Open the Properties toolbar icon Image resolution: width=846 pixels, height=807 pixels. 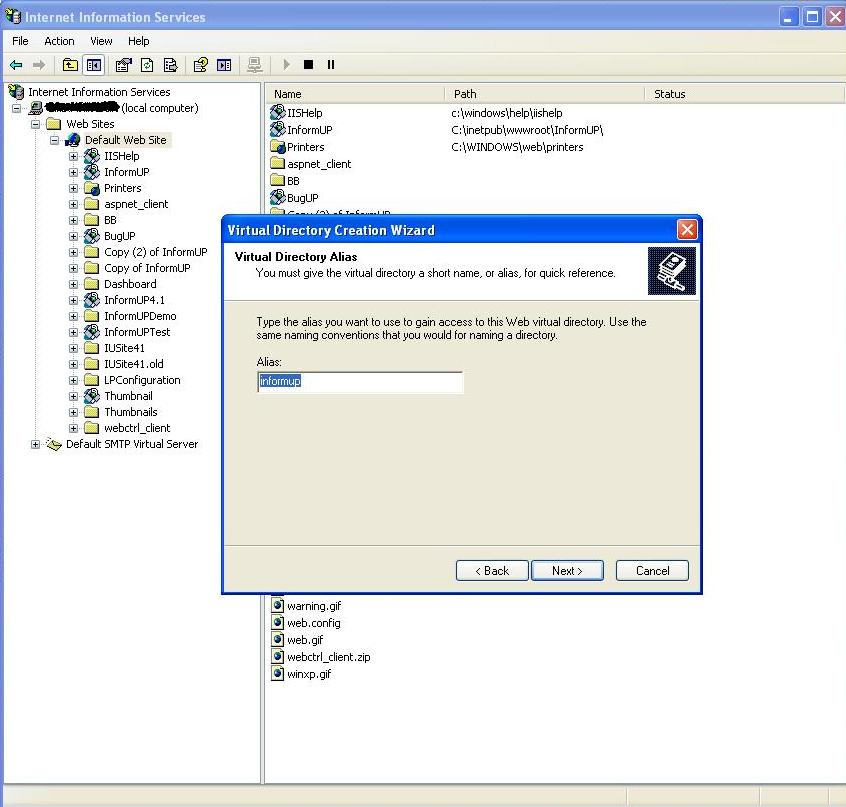point(124,65)
